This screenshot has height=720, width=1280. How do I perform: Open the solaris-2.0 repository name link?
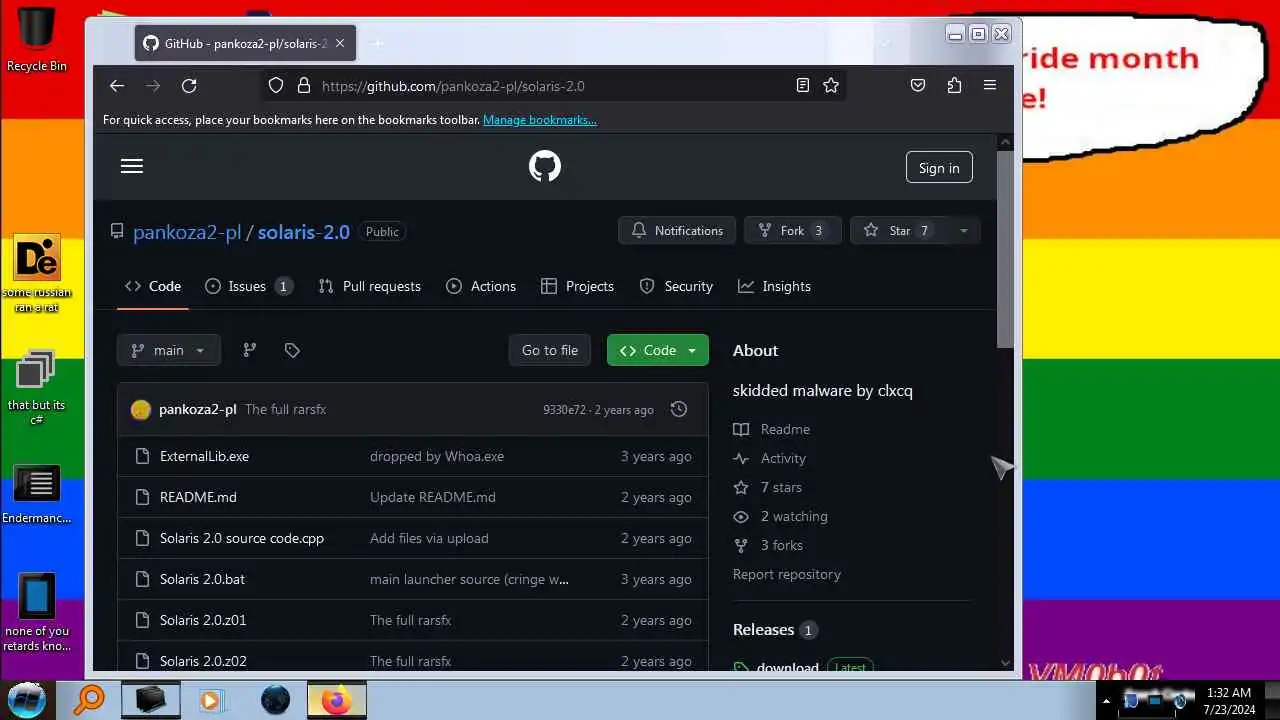pos(304,232)
